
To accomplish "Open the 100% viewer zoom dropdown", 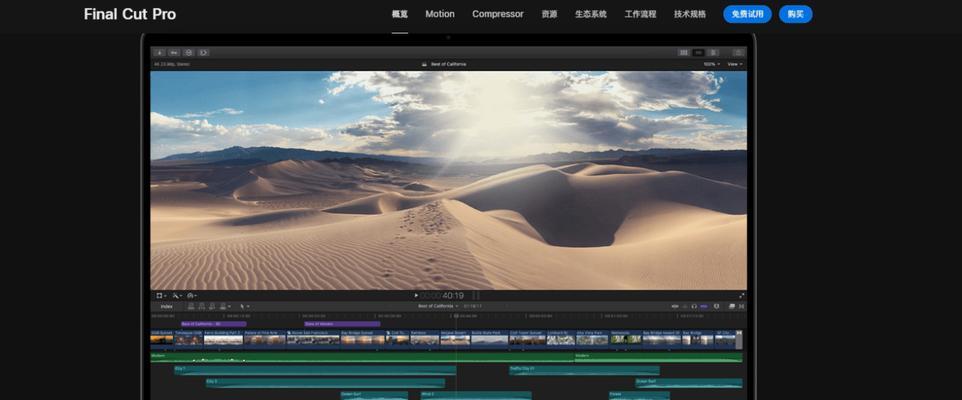I will click(x=712, y=64).
